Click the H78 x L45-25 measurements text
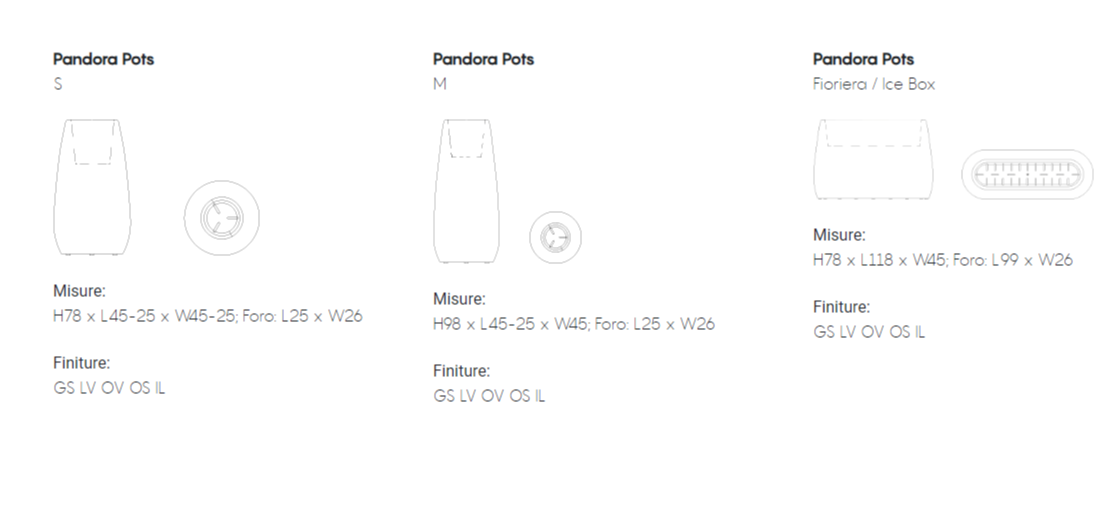The width and height of the screenshot is (1120, 531). 208,316
